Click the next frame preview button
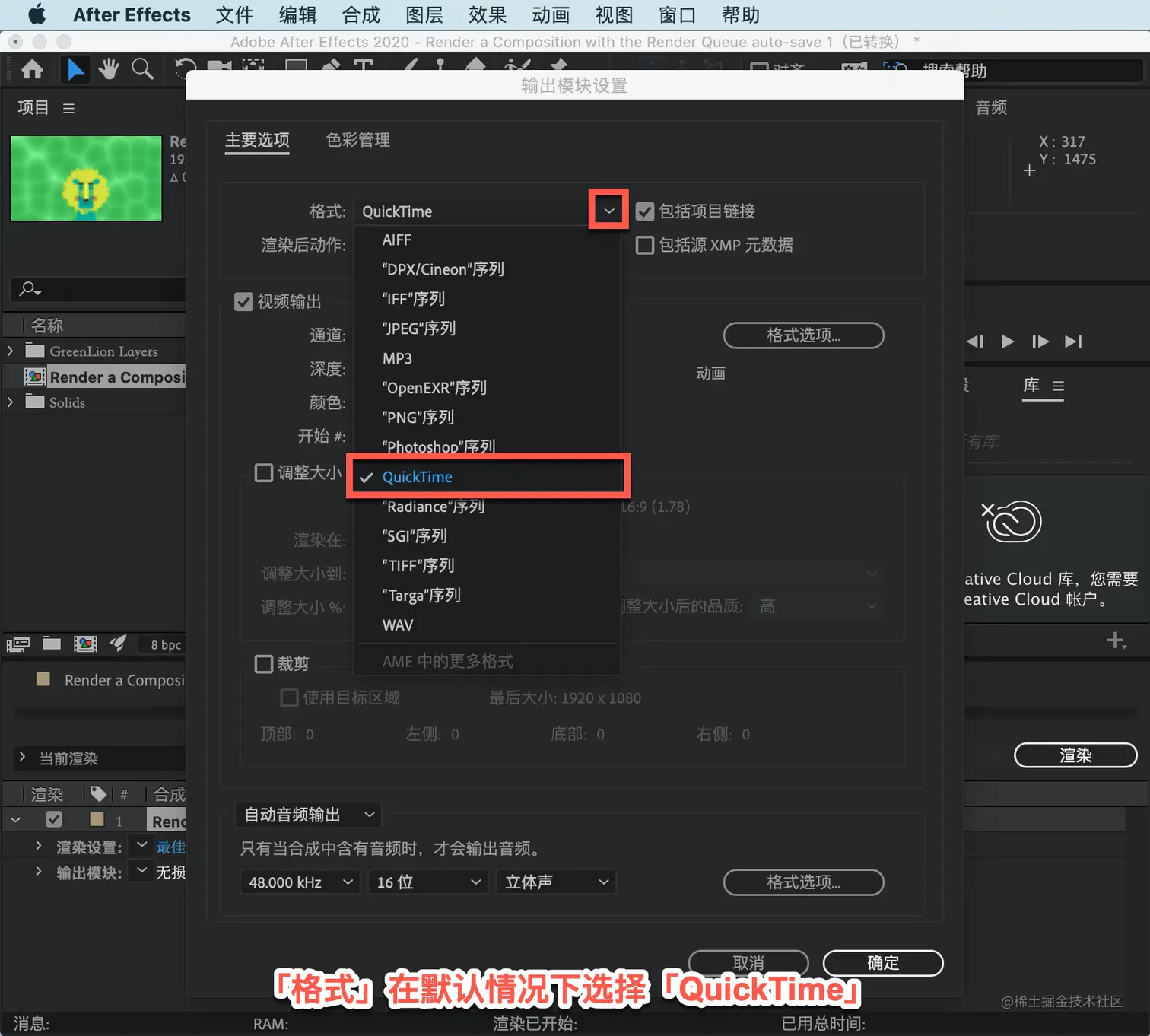 click(1040, 342)
